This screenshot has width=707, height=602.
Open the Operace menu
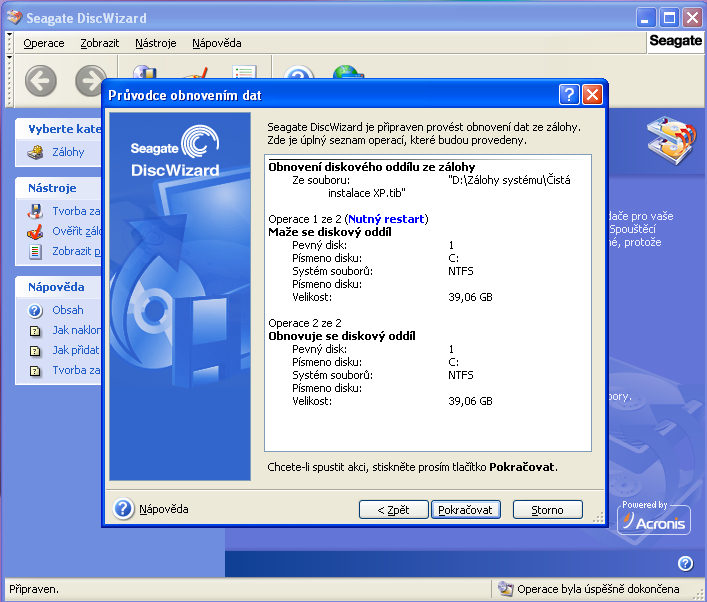point(44,43)
